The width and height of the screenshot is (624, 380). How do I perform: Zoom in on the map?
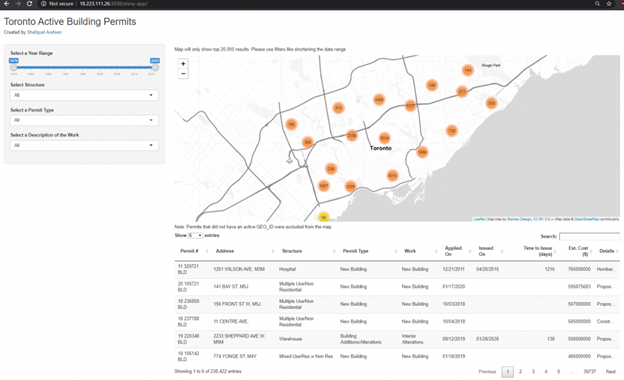pyautogui.click(x=183, y=64)
